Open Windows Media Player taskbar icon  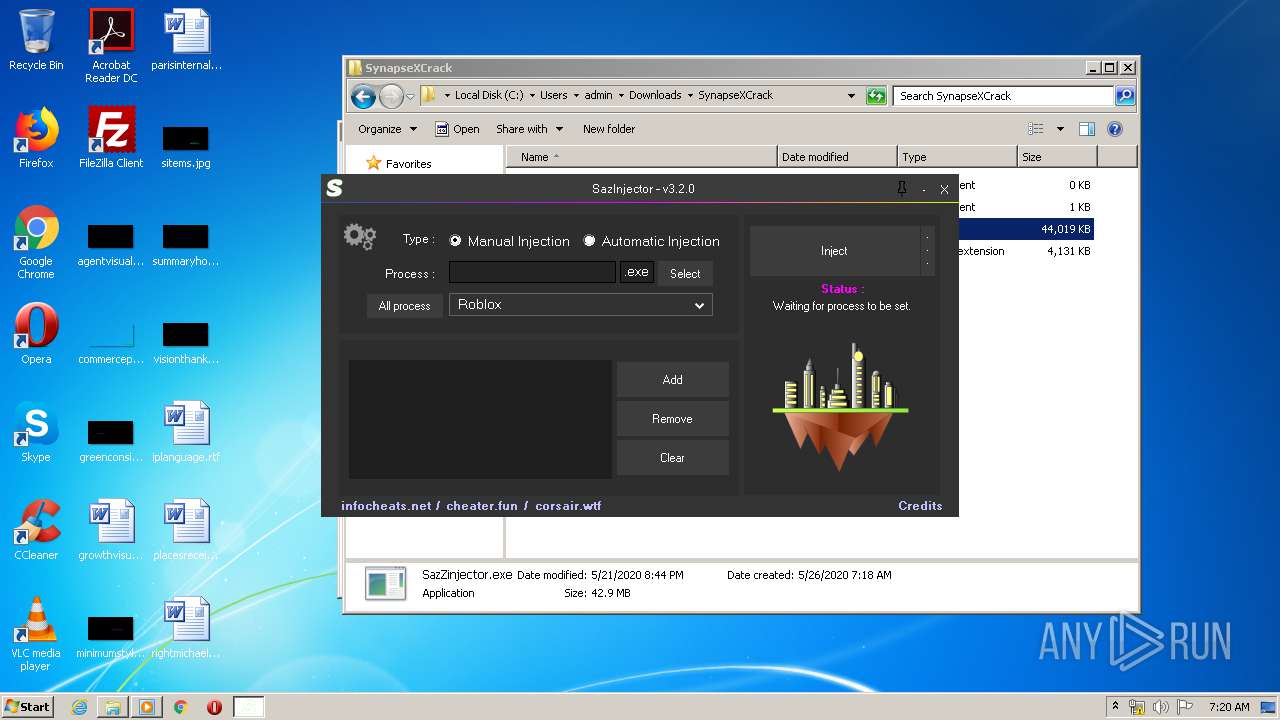tap(147, 707)
